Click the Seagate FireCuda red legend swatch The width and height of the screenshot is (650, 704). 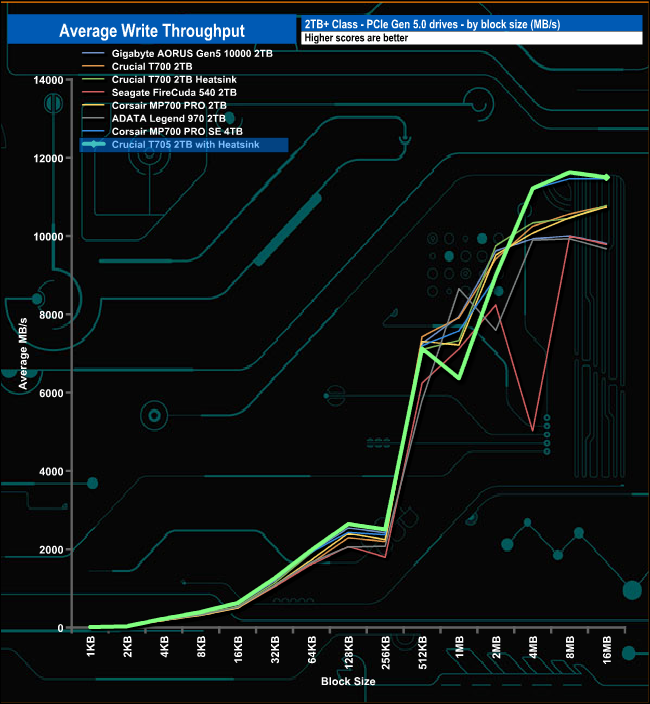pyautogui.click(x=93, y=92)
